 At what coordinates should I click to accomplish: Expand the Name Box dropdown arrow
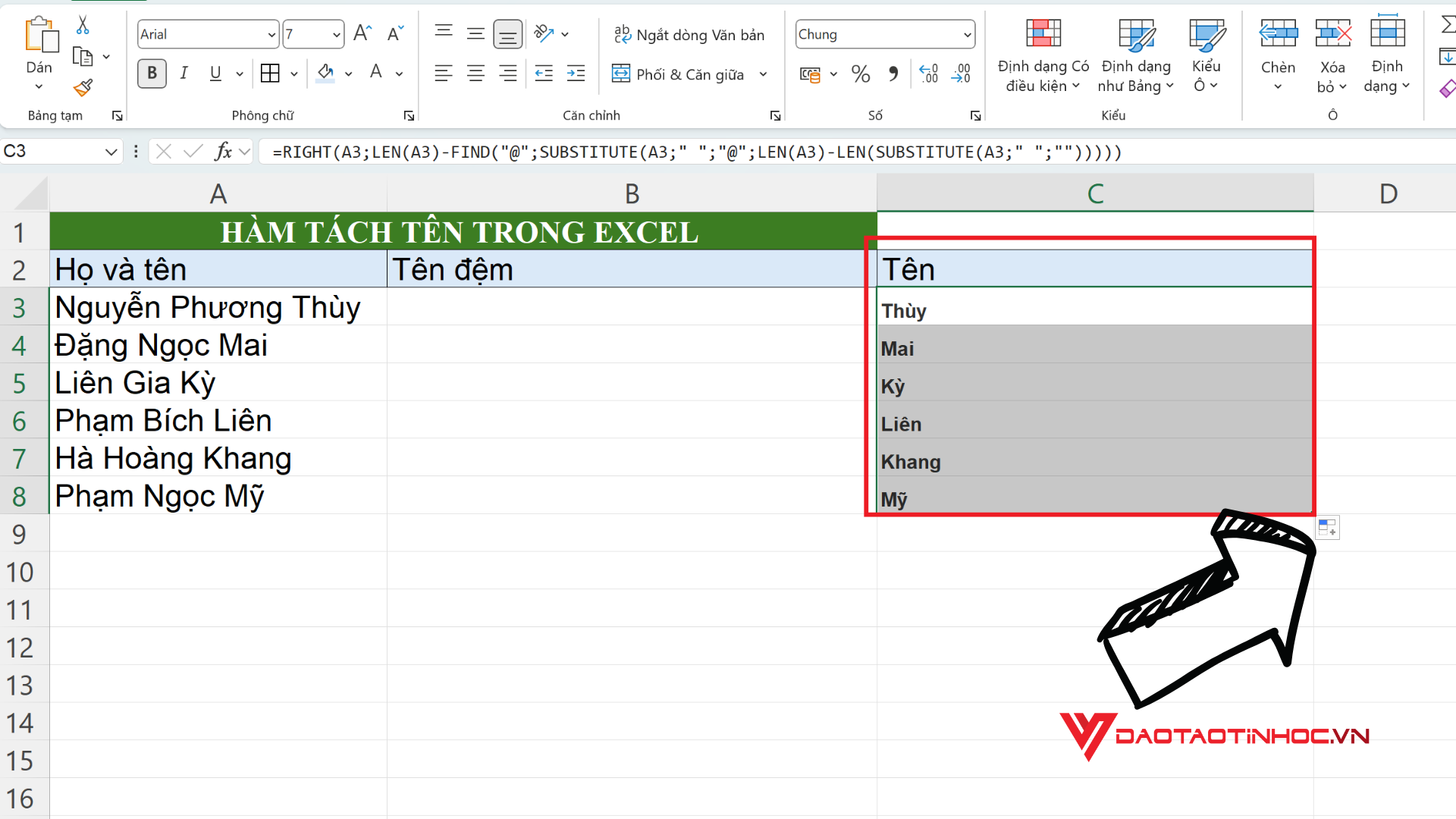click(111, 152)
